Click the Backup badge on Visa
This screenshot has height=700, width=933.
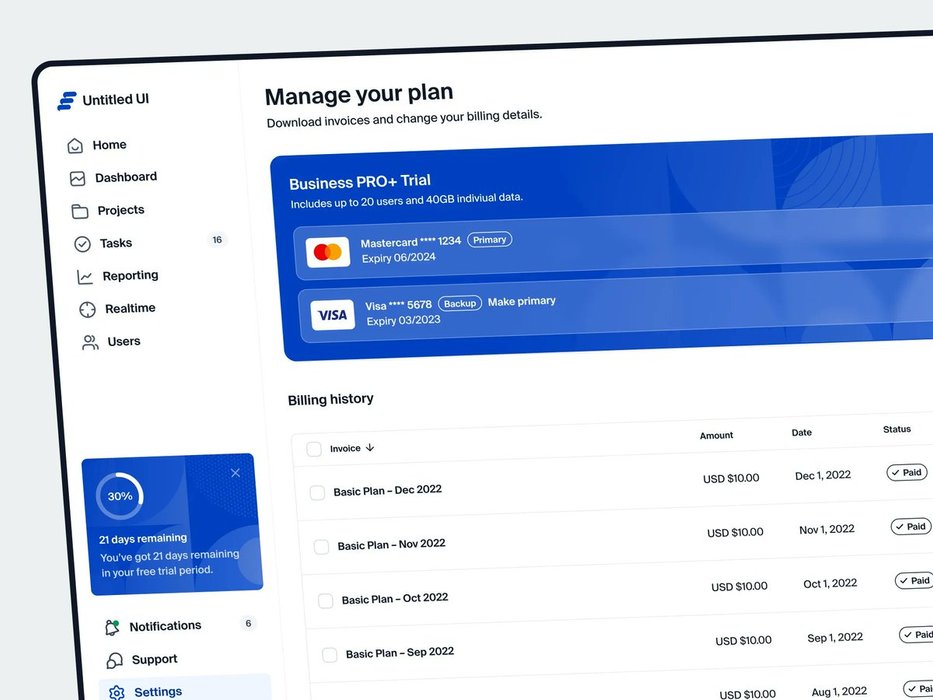point(460,303)
